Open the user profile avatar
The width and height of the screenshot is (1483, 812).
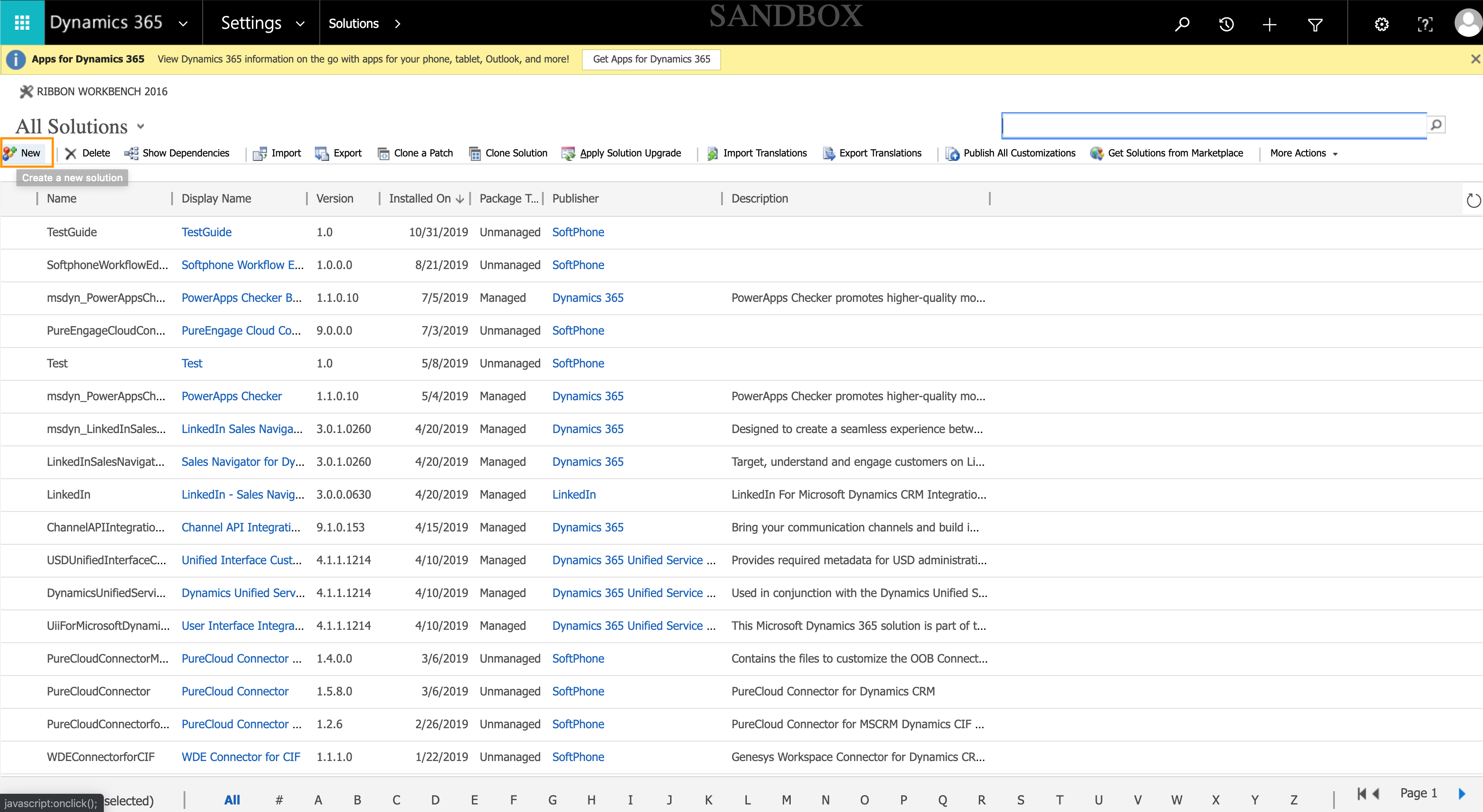tap(1468, 23)
